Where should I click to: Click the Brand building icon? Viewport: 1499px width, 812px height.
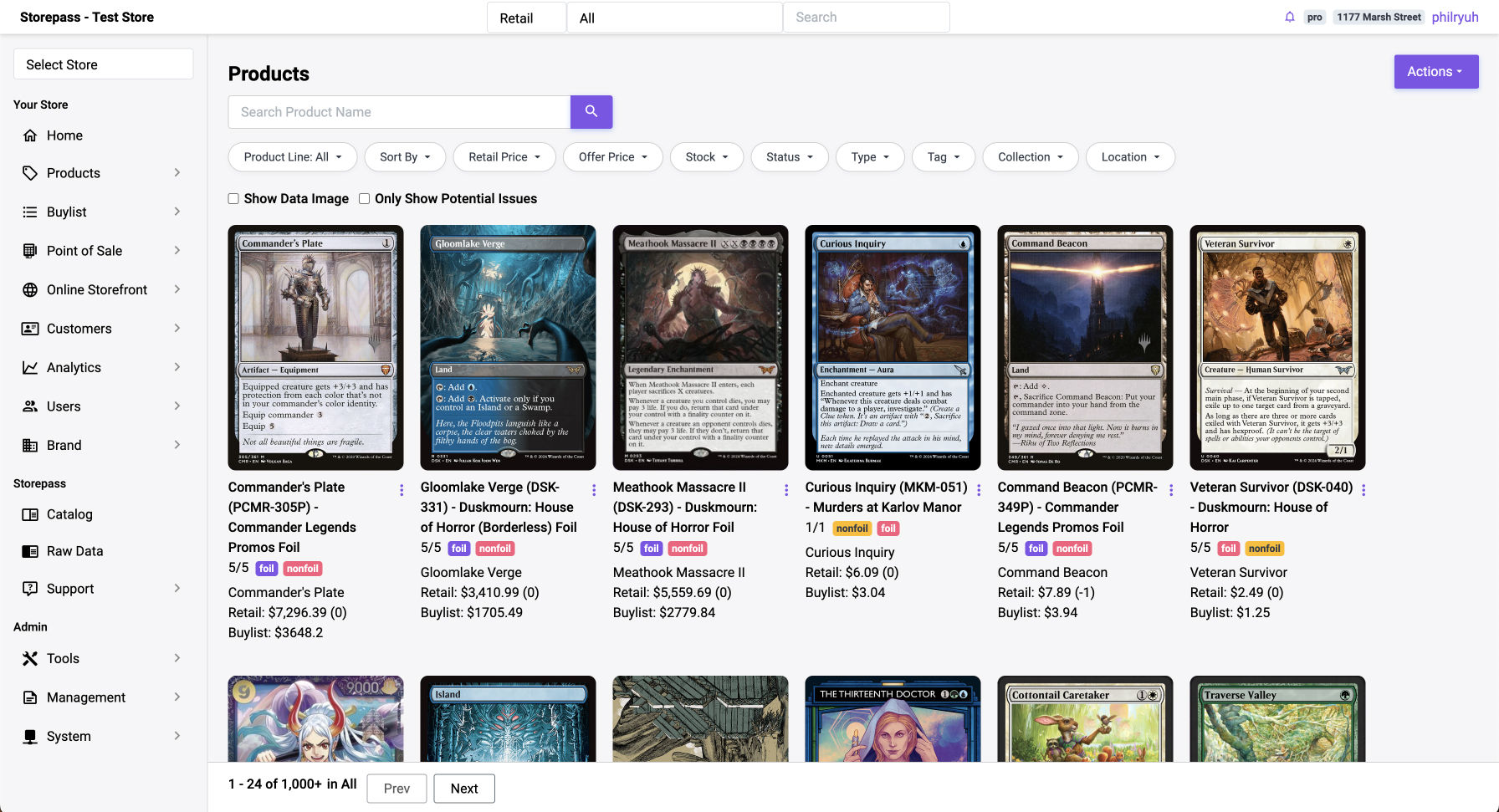(x=30, y=446)
